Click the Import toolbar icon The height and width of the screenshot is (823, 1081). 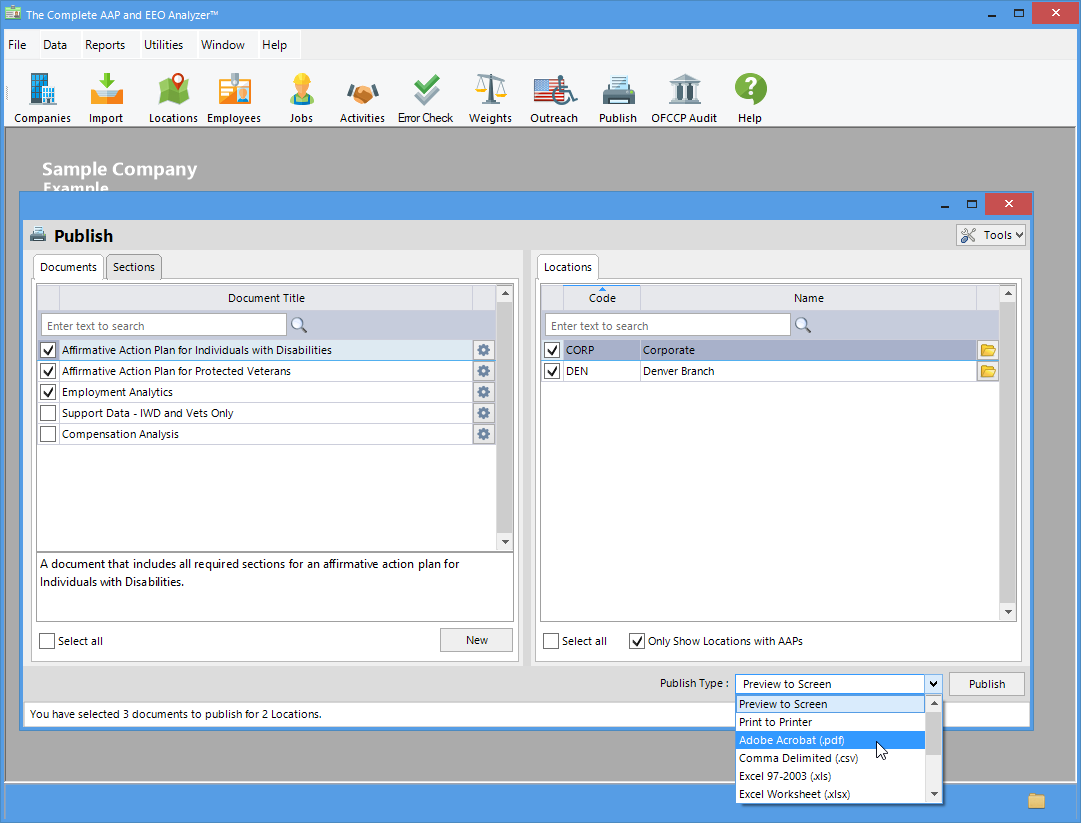tap(106, 98)
